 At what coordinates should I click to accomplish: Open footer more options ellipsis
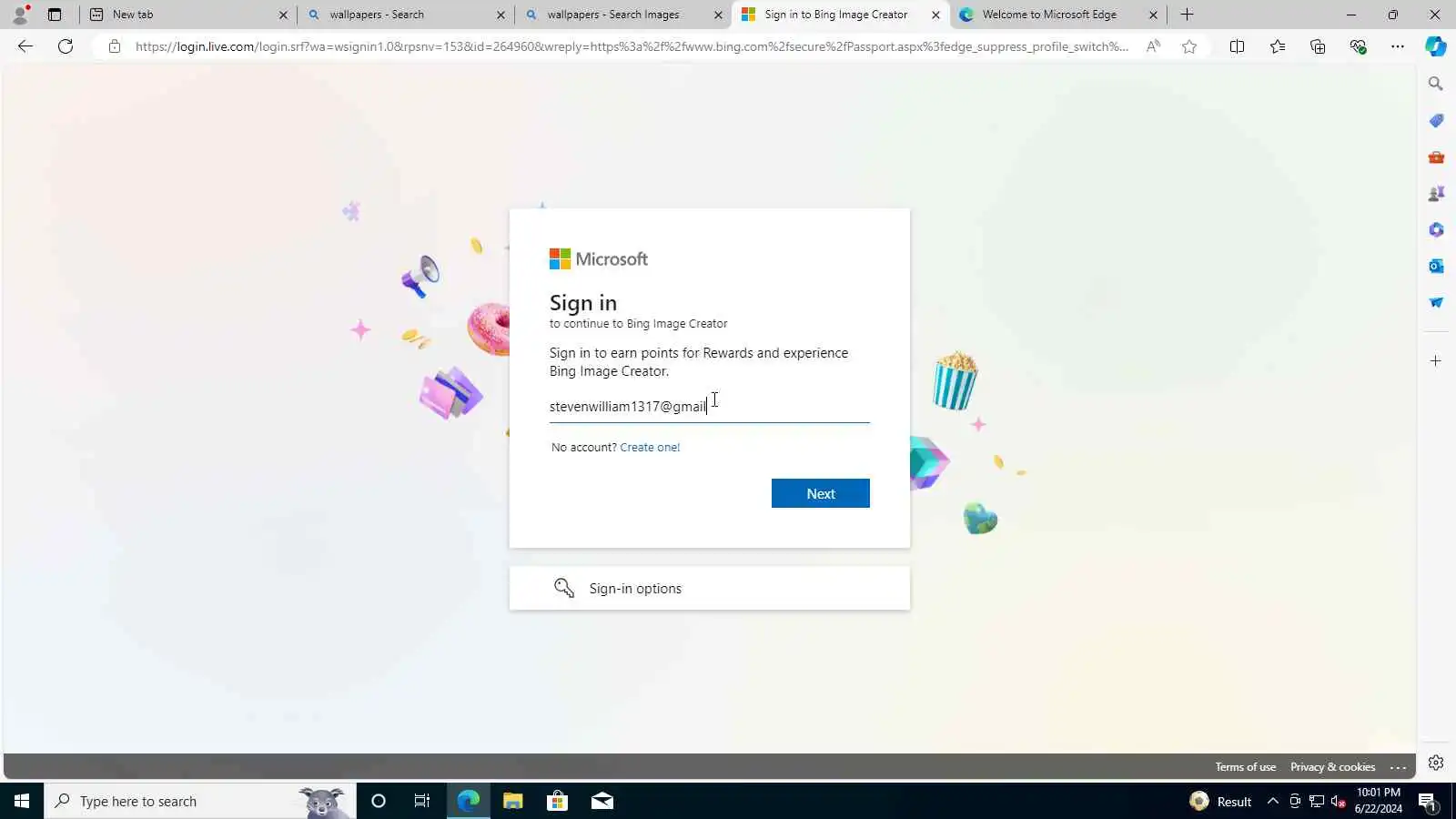click(1399, 767)
